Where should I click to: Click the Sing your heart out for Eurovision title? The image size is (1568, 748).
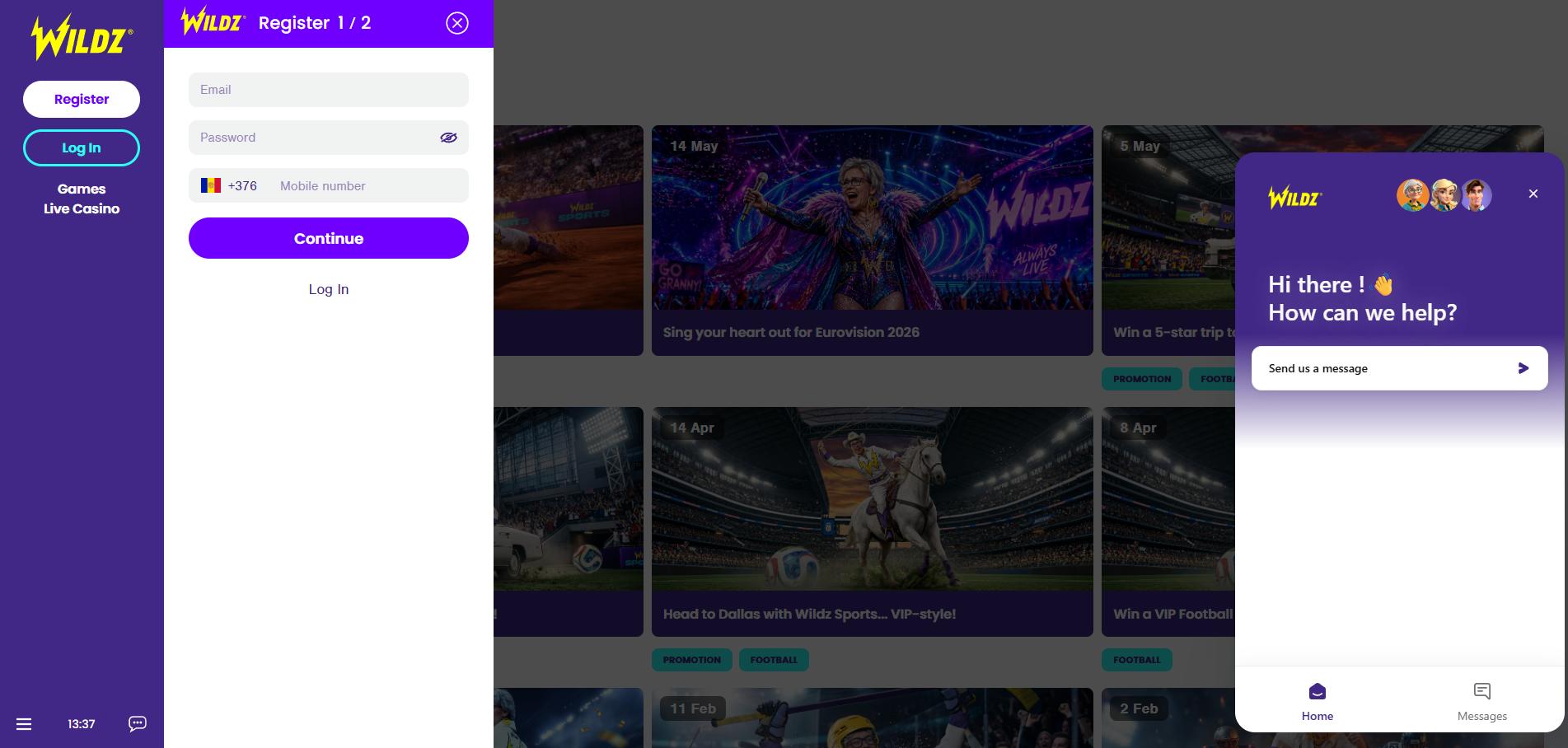click(x=791, y=332)
